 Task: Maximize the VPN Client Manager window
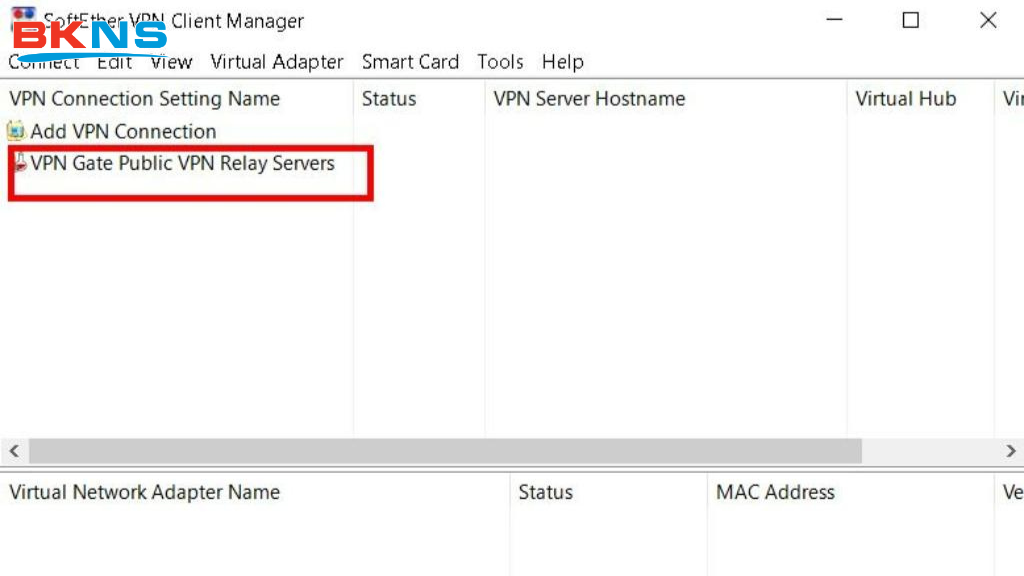click(x=910, y=20)
